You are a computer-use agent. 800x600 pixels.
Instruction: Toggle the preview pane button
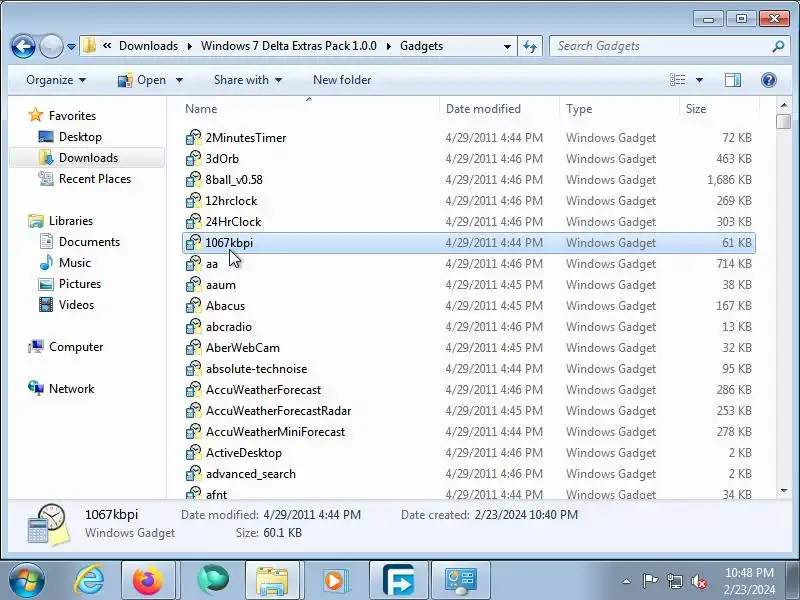point(733,80)
